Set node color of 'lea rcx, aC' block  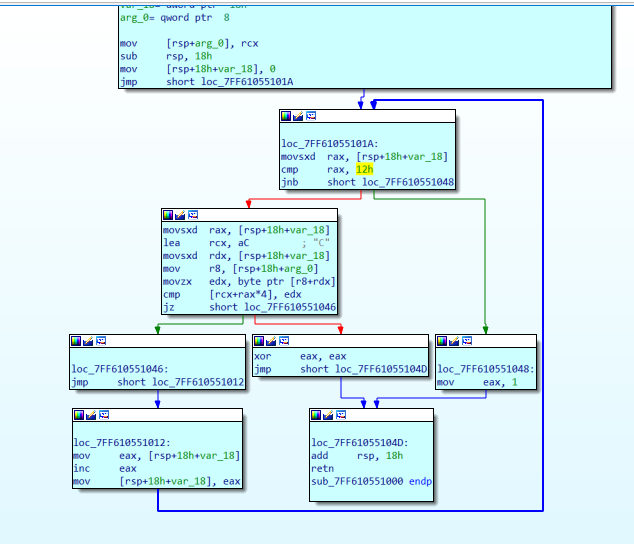pyautogui.click(x=168, y=215)
